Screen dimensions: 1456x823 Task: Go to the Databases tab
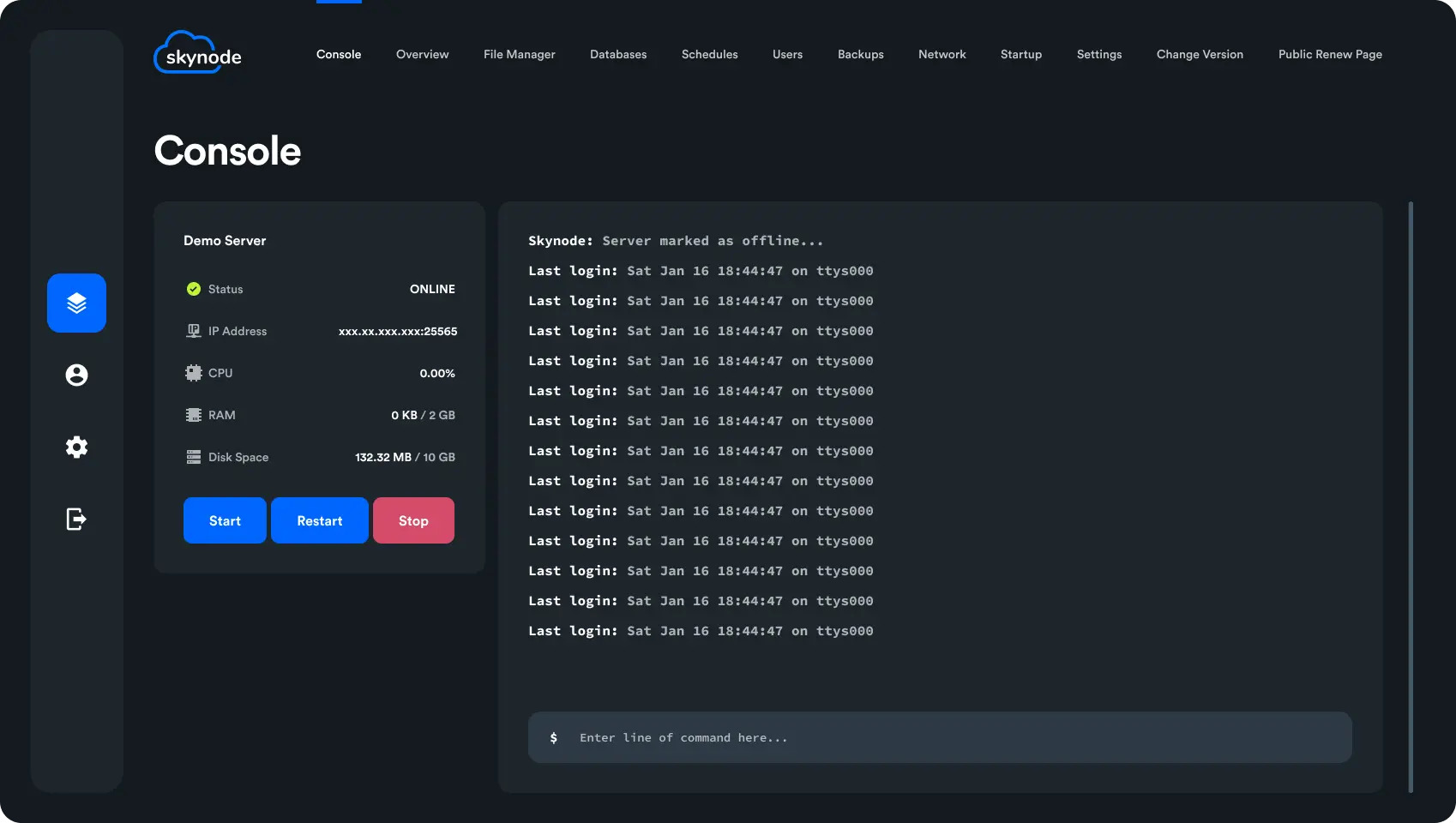(618, 54)
